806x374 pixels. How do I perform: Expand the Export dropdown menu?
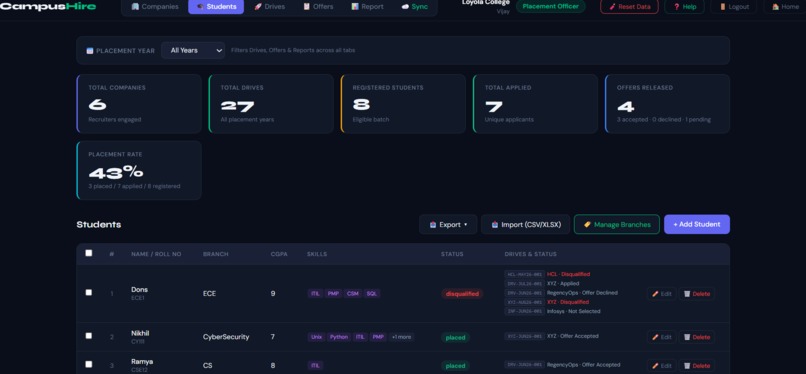click(448, 225)
